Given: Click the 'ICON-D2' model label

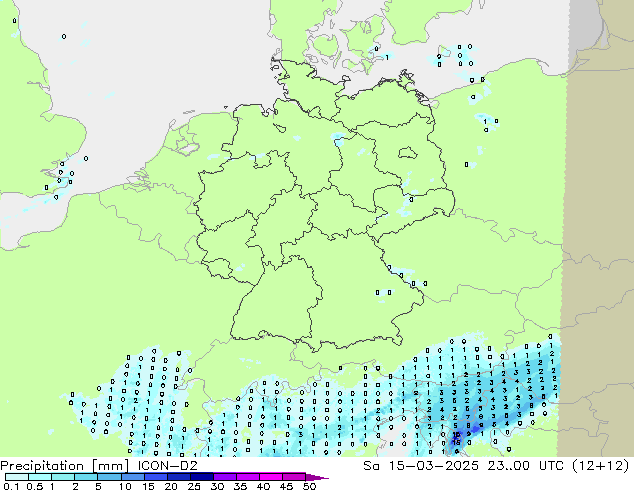Looking at the screenshot, I should tap(167, 466).
